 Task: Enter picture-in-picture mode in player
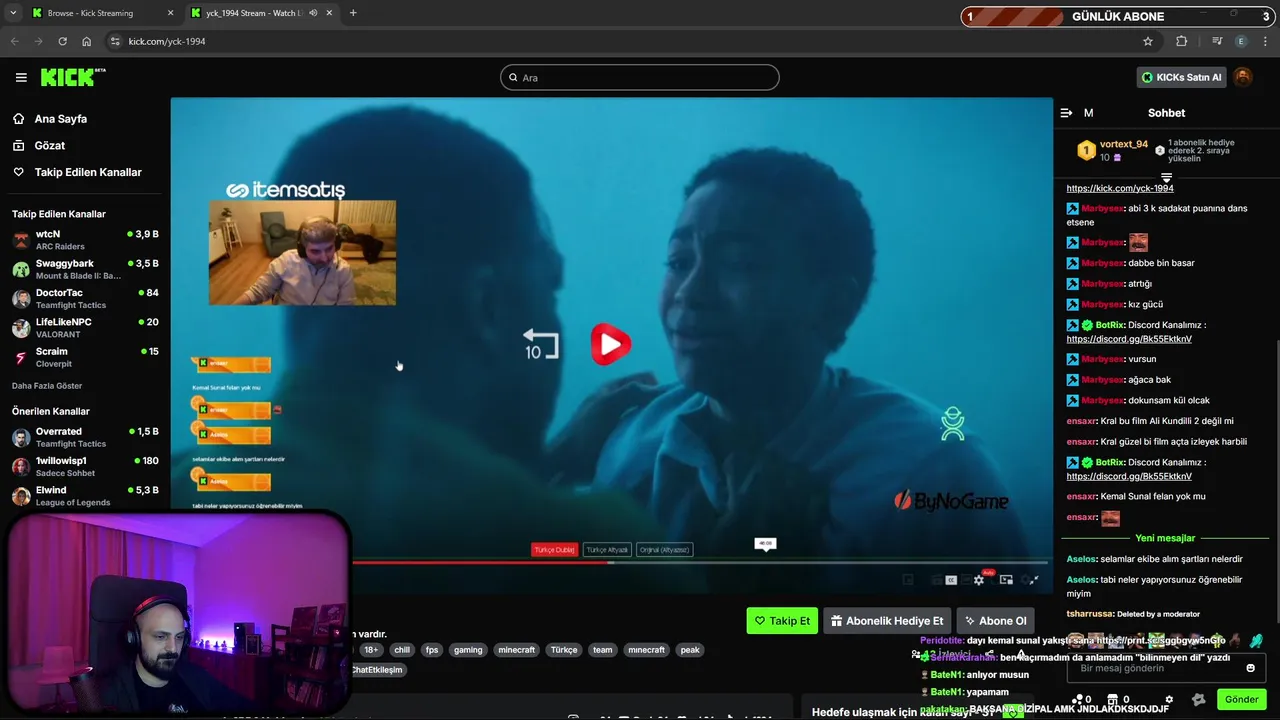pos(1006,580)
